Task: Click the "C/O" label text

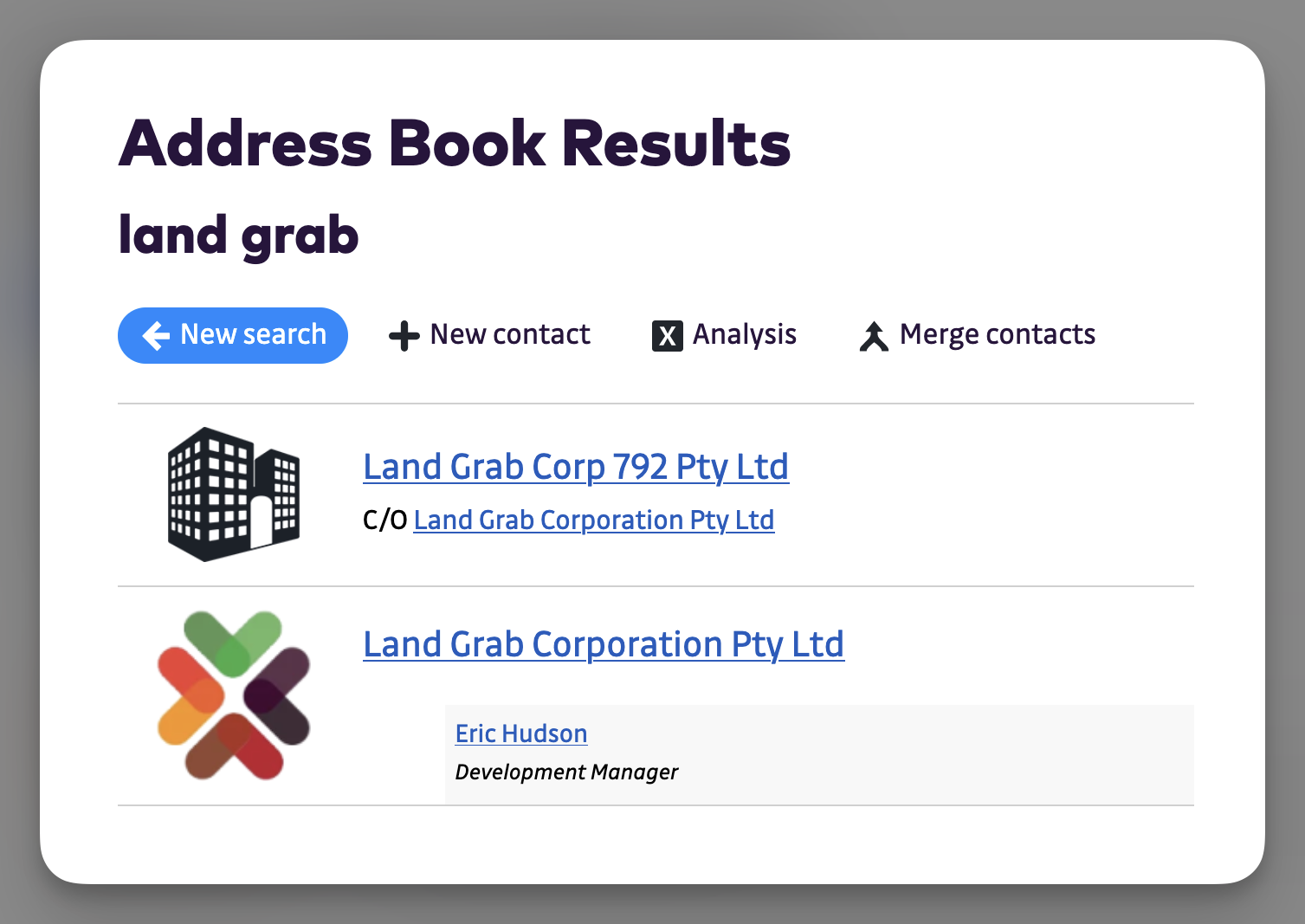Action: [x=384, y=520]
